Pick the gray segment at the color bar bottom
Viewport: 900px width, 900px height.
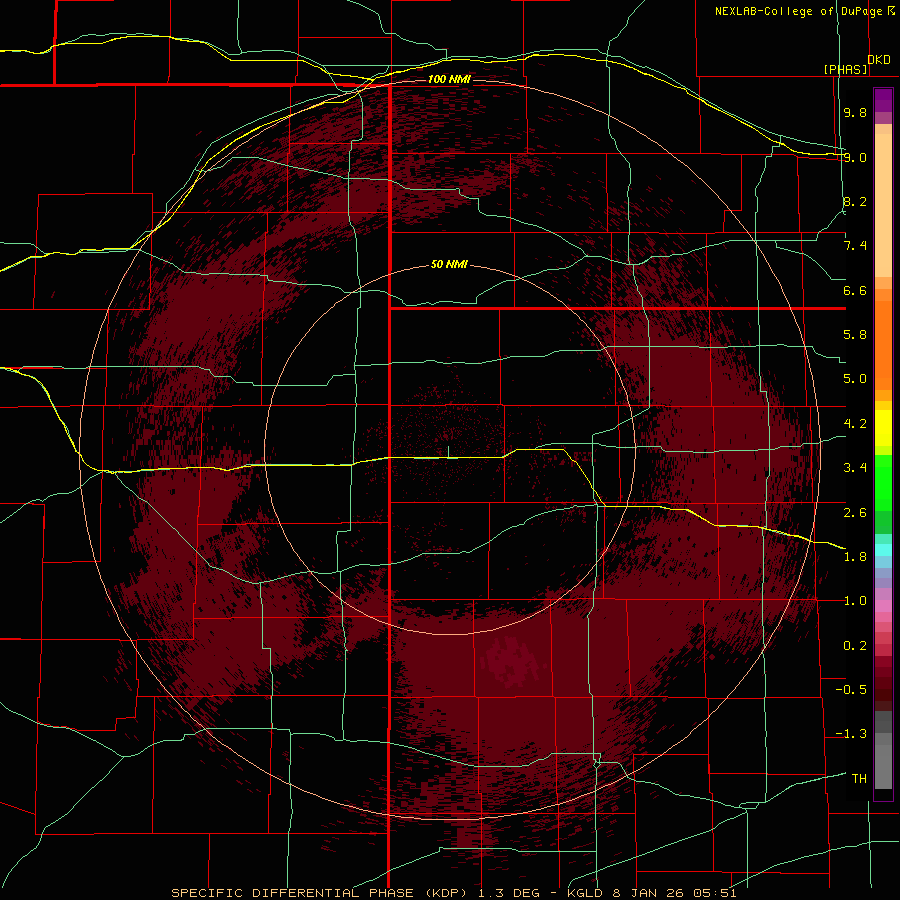(x=883, y=766)
